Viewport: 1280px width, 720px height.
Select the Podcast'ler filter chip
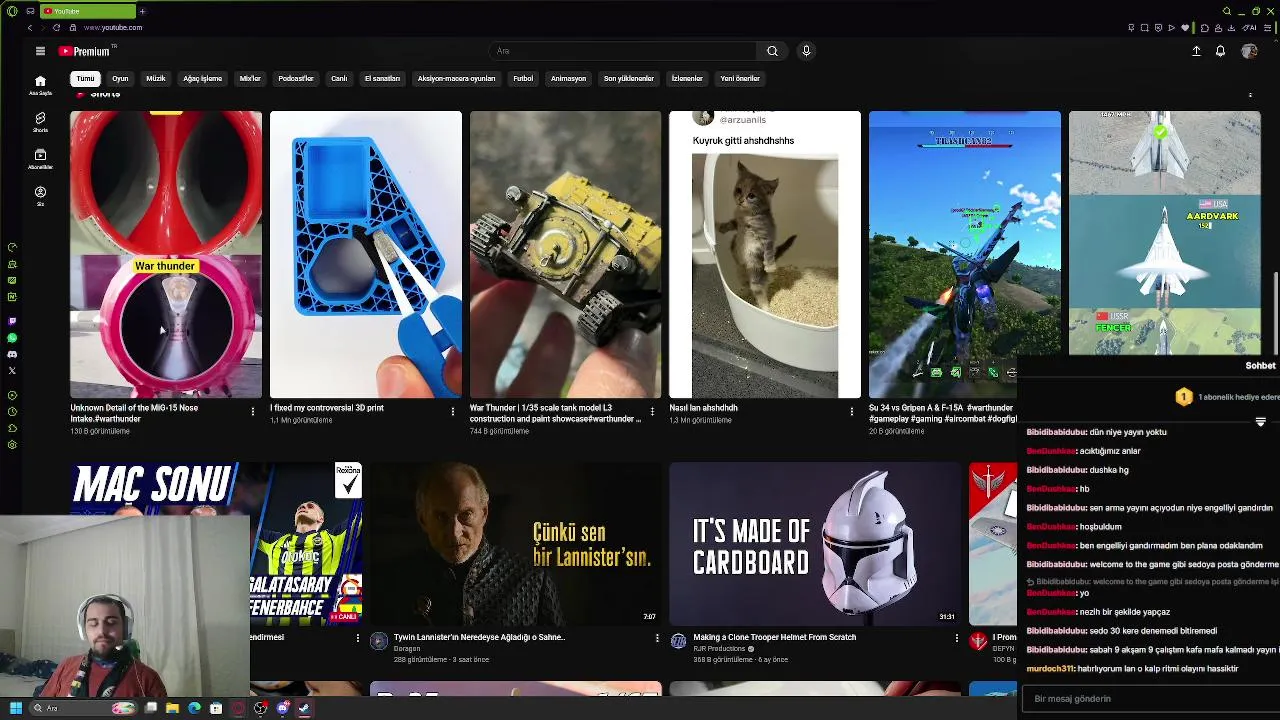pyautogui.click(x=296, y=78)
